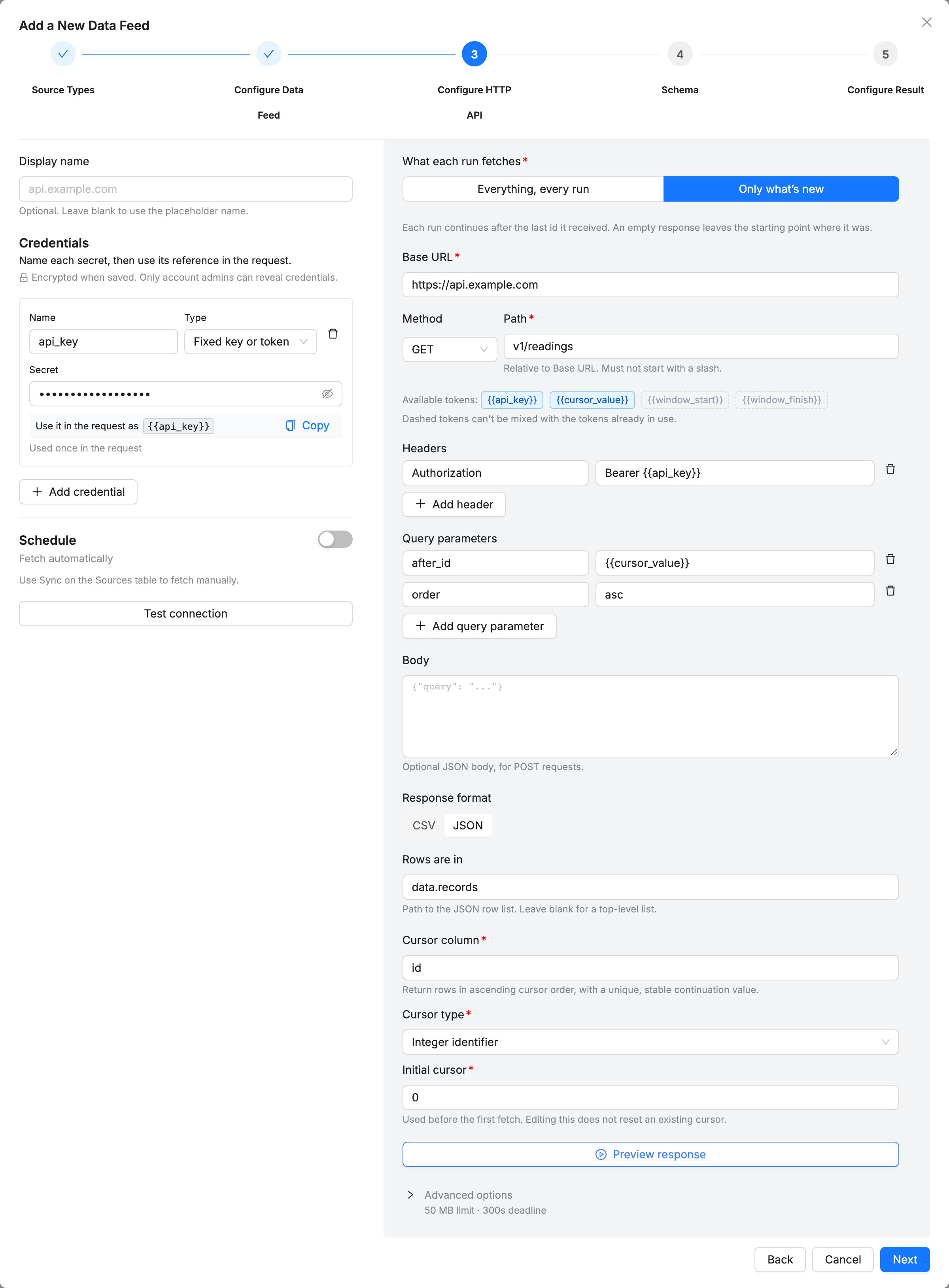Edit the Cursor column field id

coord(650,967)
